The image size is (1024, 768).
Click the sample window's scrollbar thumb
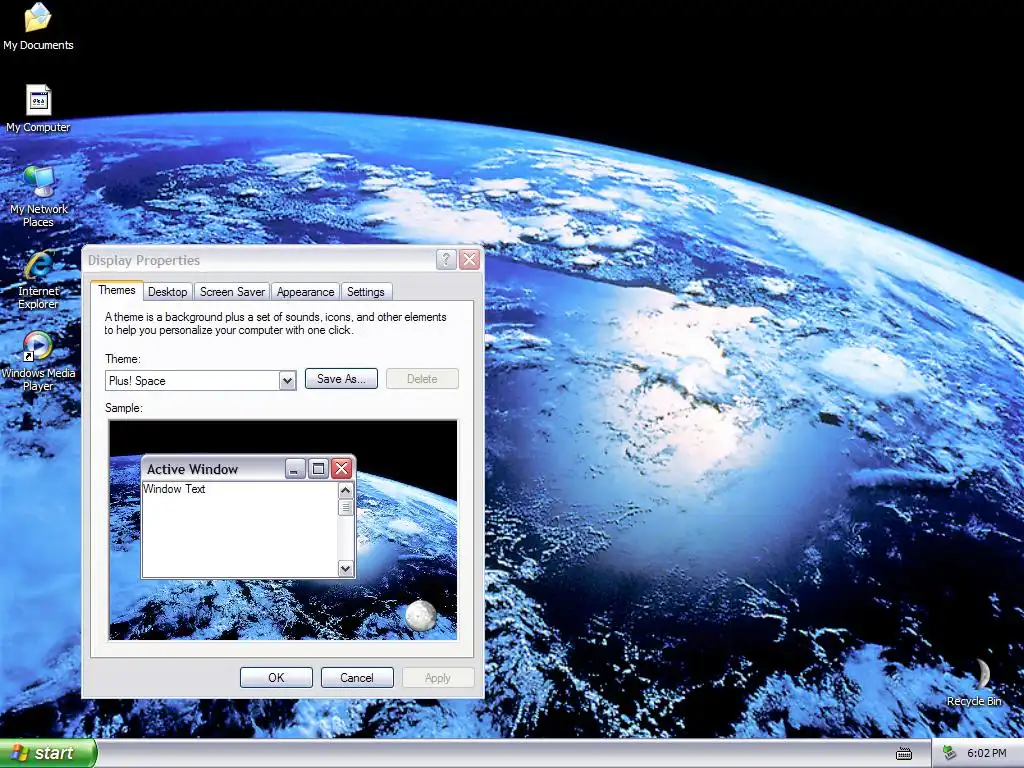345,507
